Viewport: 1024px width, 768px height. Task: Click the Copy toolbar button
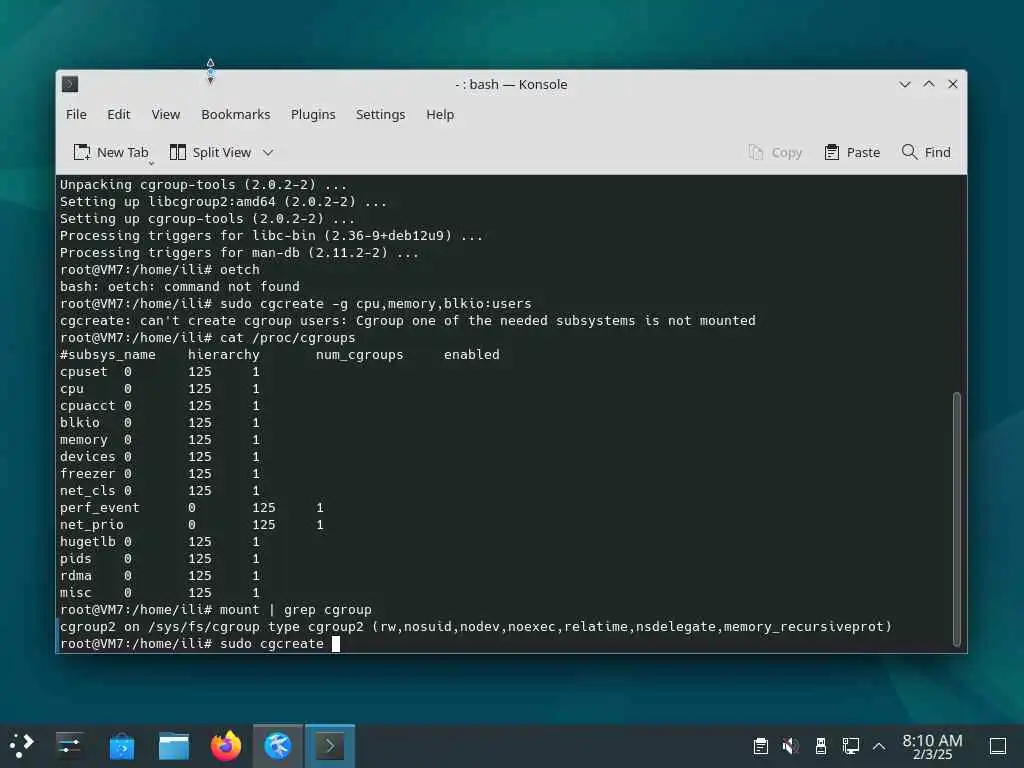(x=775, y=152)
